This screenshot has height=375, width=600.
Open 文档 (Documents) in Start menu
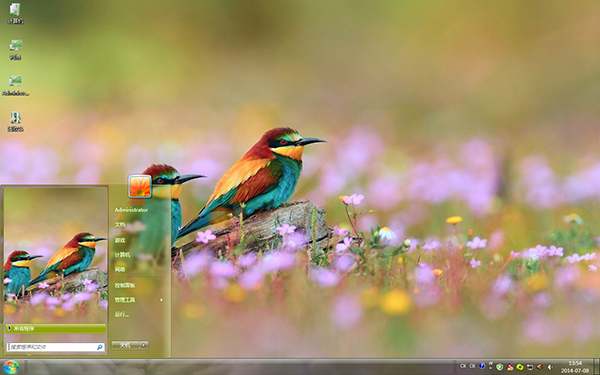click(120, 225)
